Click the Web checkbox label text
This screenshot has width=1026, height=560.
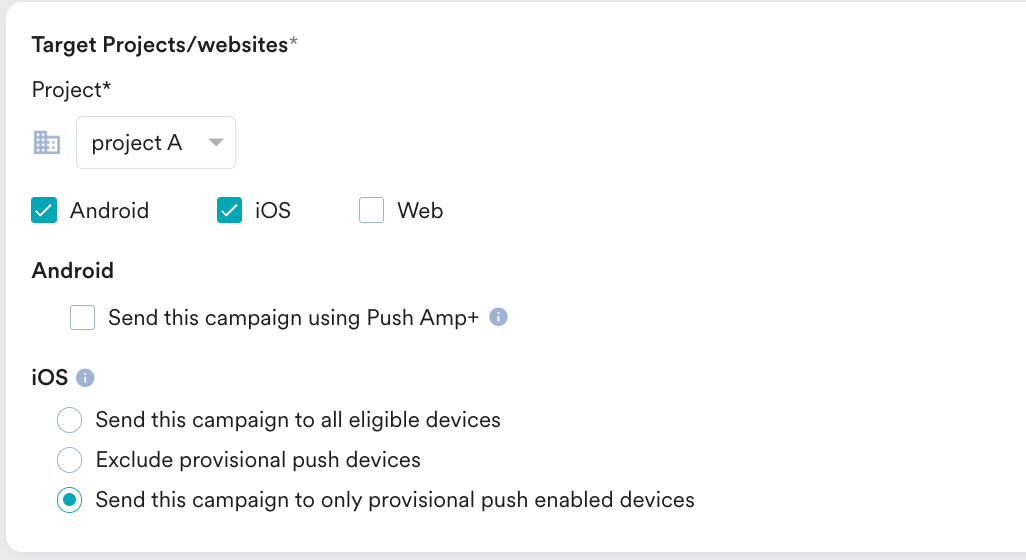click(x=420, y=211)
